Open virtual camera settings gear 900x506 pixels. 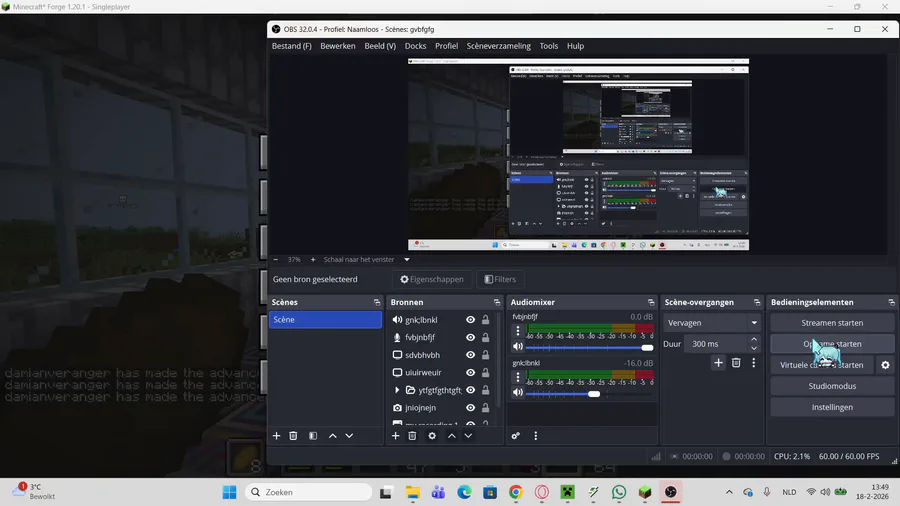coord(885,365)
